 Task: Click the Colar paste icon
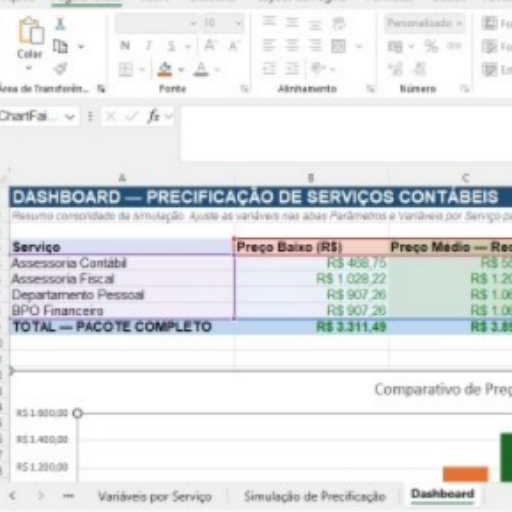pos(31,31)
